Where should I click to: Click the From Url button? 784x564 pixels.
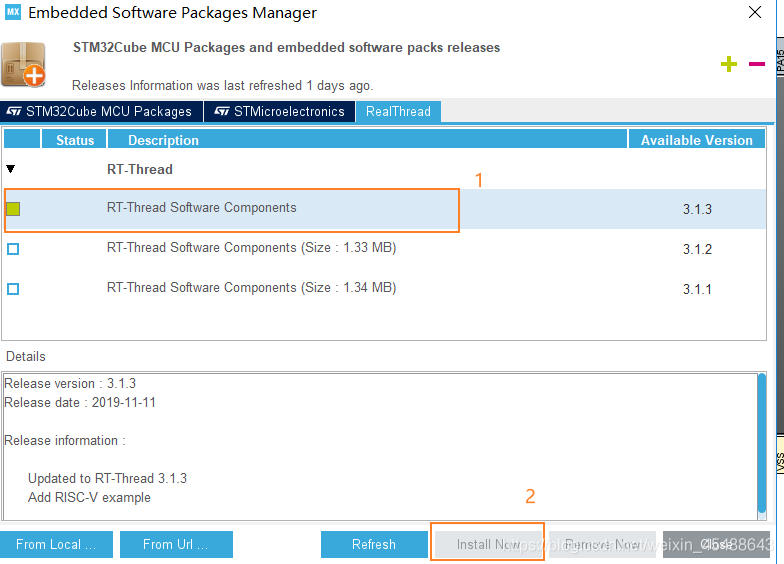[176, 544]
